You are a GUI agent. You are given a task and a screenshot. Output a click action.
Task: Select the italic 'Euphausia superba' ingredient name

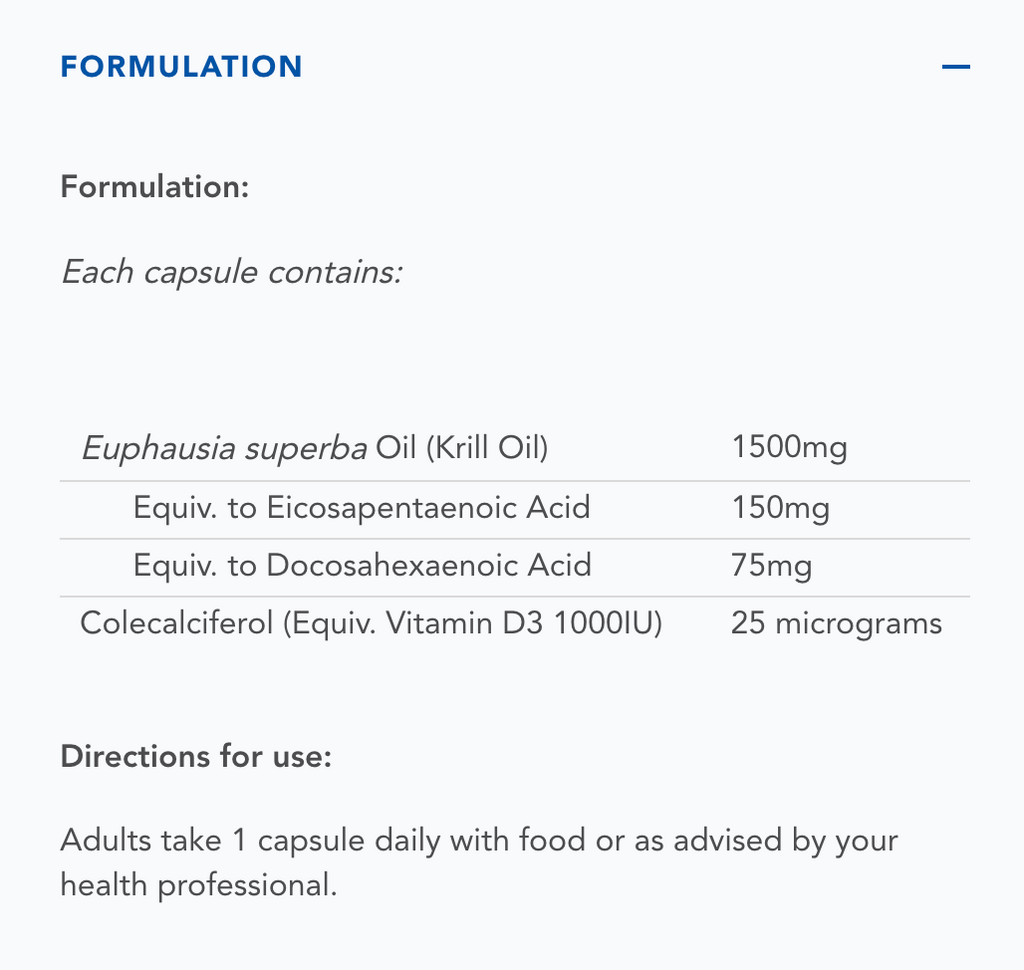point(224,448)
